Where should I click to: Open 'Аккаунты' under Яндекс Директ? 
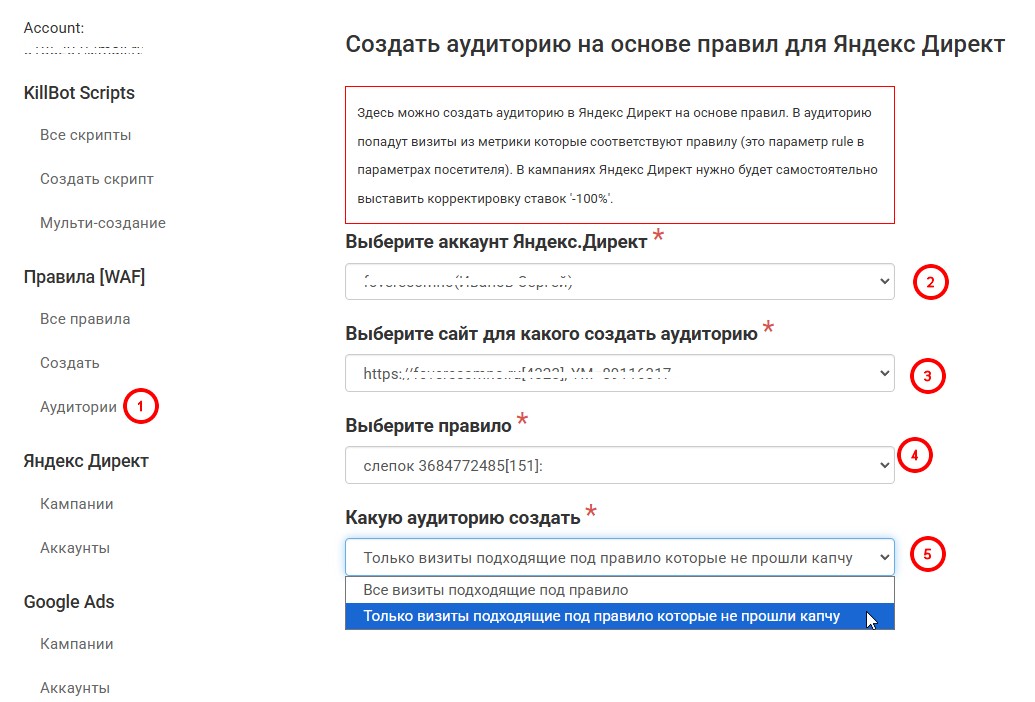coord(75,548)
